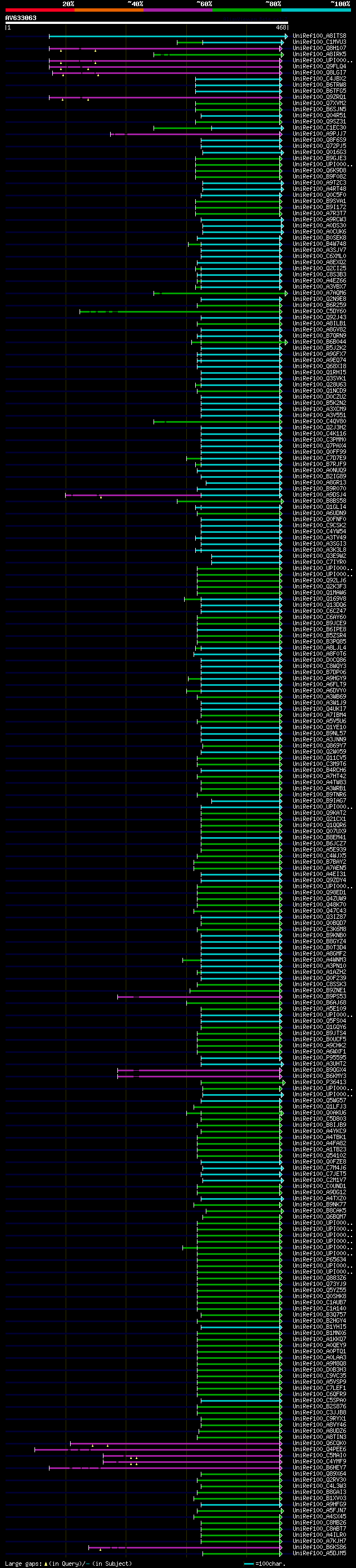Open hit UniRef100_A9T2C3
356x1568 pixels.
319,182
